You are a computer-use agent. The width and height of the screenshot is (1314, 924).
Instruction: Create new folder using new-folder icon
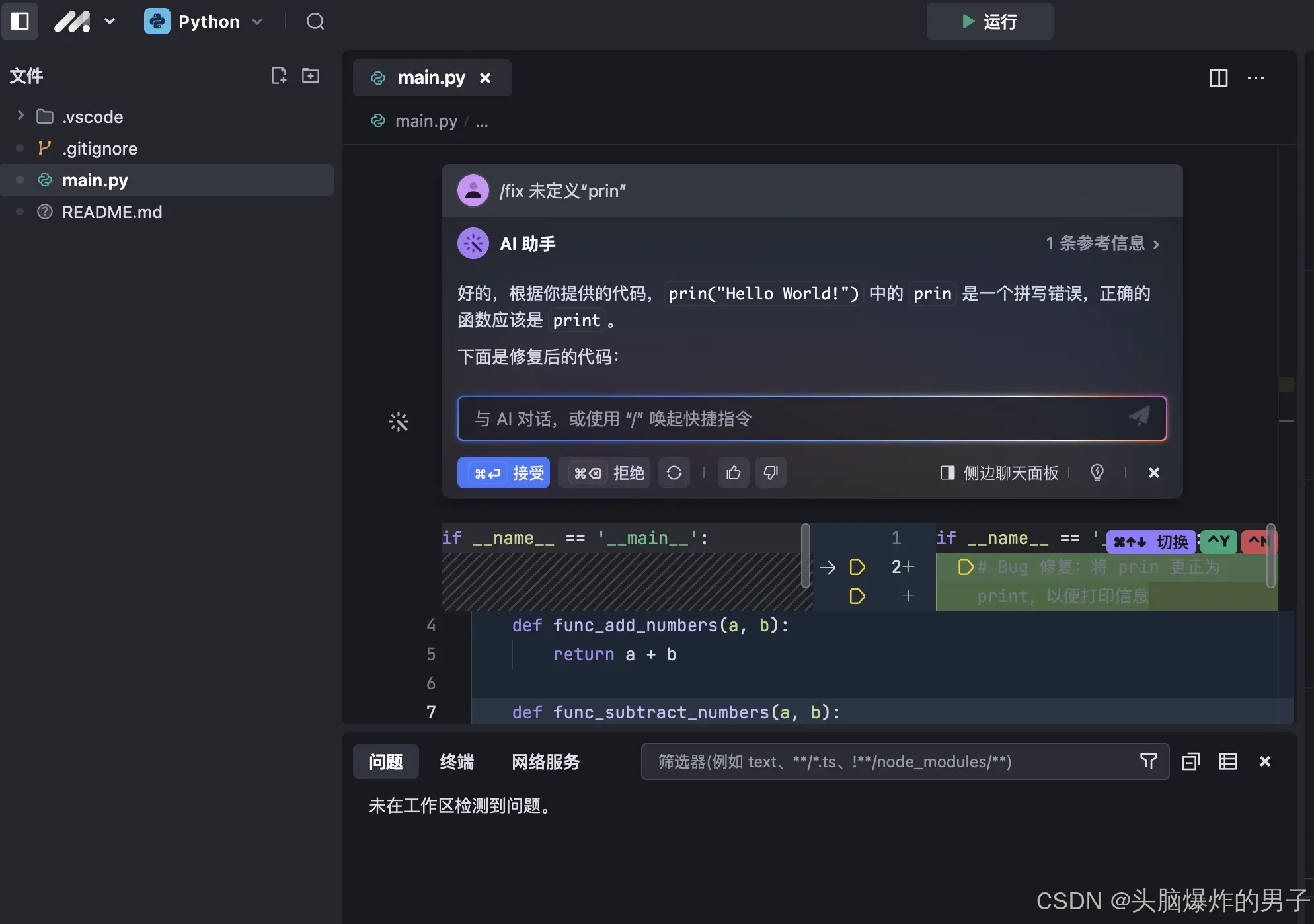[310, 75]
